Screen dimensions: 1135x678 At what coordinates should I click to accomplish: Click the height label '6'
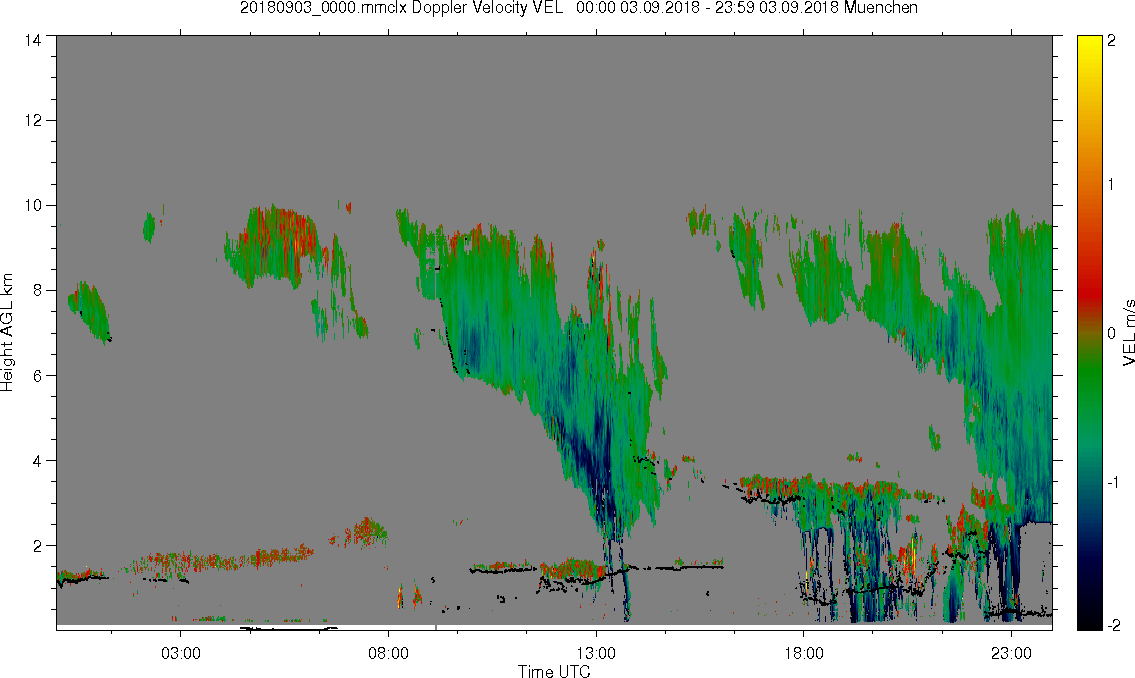[37, 376]
